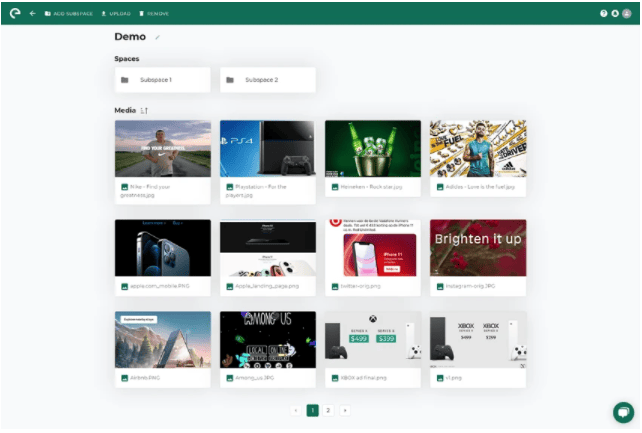Open the apple.com_mobile thumbnail
The image size is (642, 433).
point(163,248)
